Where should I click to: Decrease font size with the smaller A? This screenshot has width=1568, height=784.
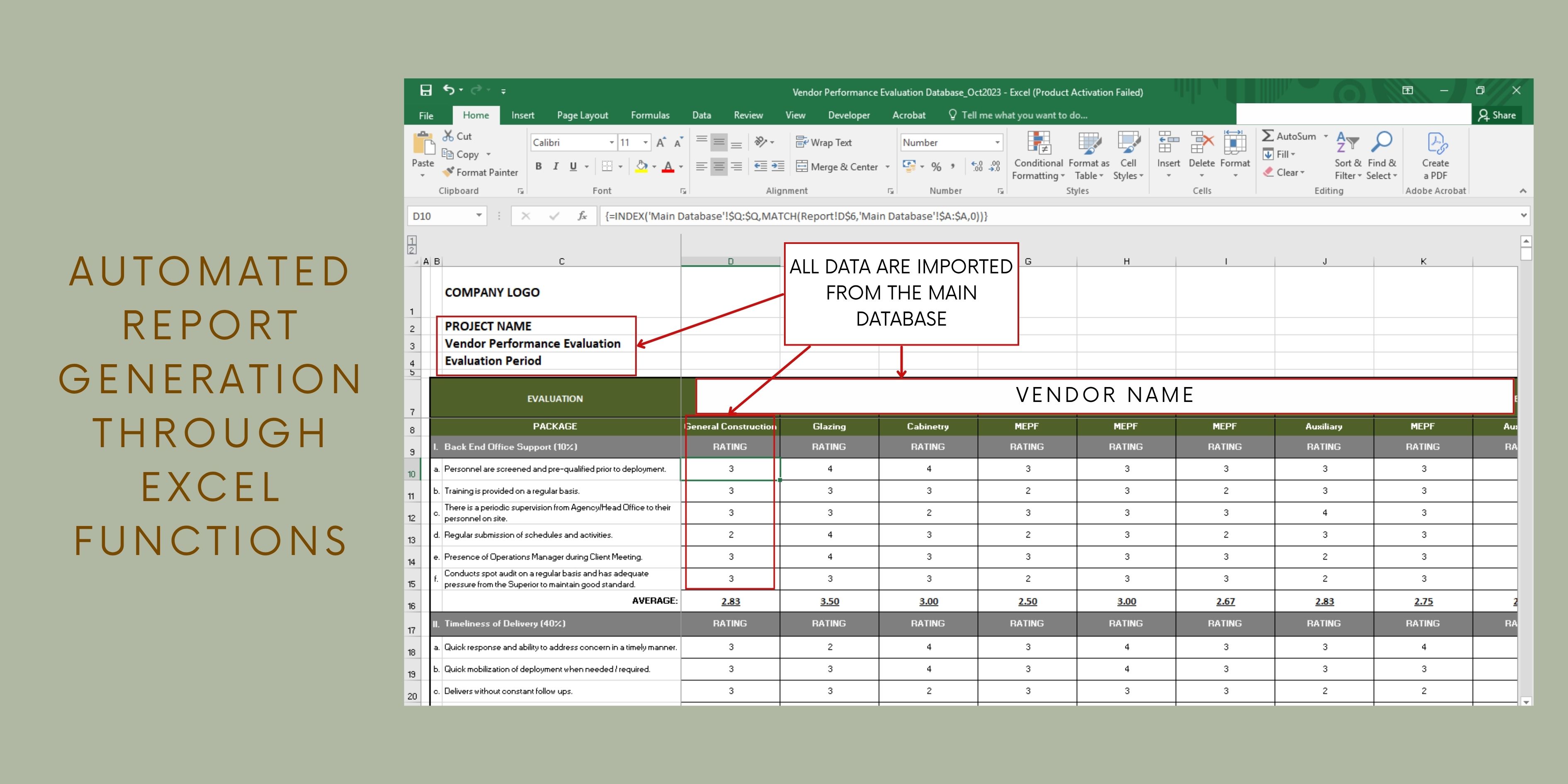678,142
